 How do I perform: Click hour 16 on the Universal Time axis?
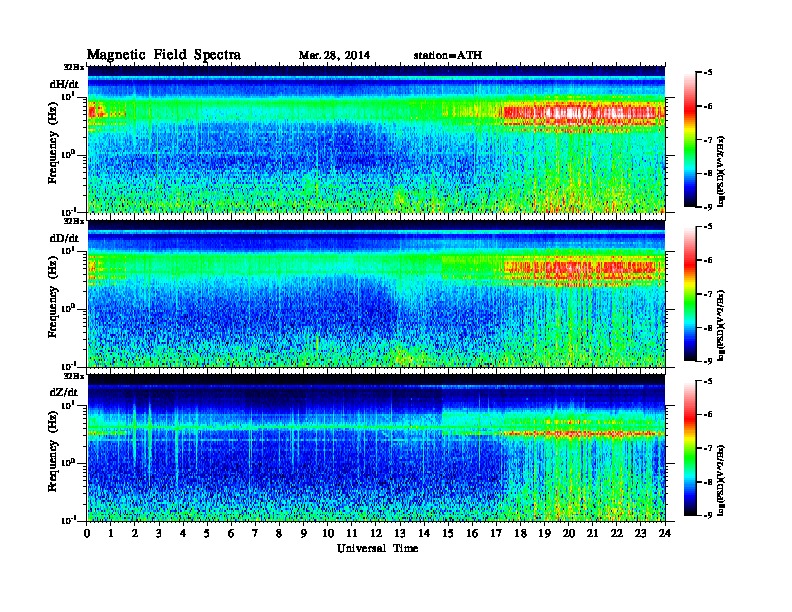point(472,533)
